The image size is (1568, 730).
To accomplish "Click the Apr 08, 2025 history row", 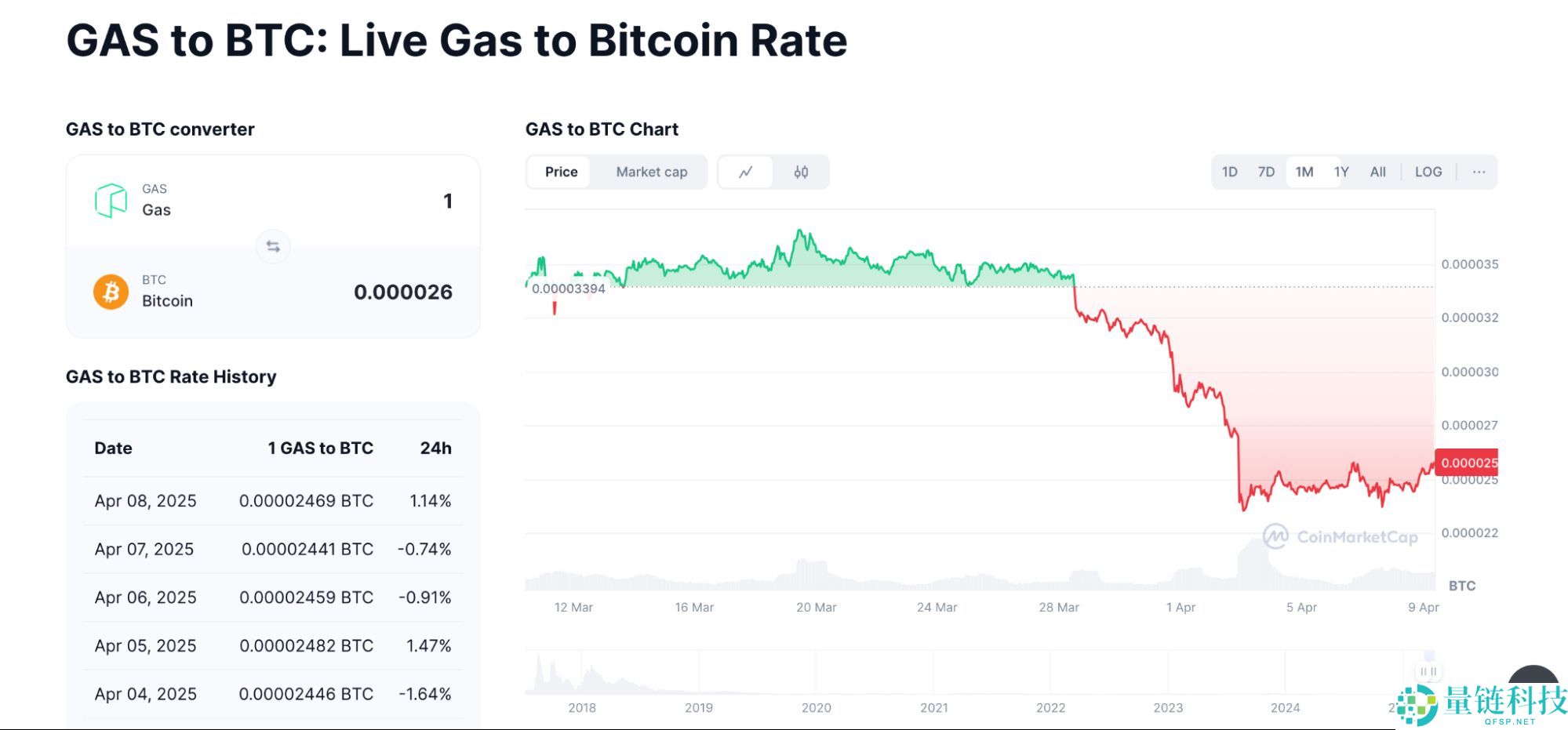I will coord(272,501).
